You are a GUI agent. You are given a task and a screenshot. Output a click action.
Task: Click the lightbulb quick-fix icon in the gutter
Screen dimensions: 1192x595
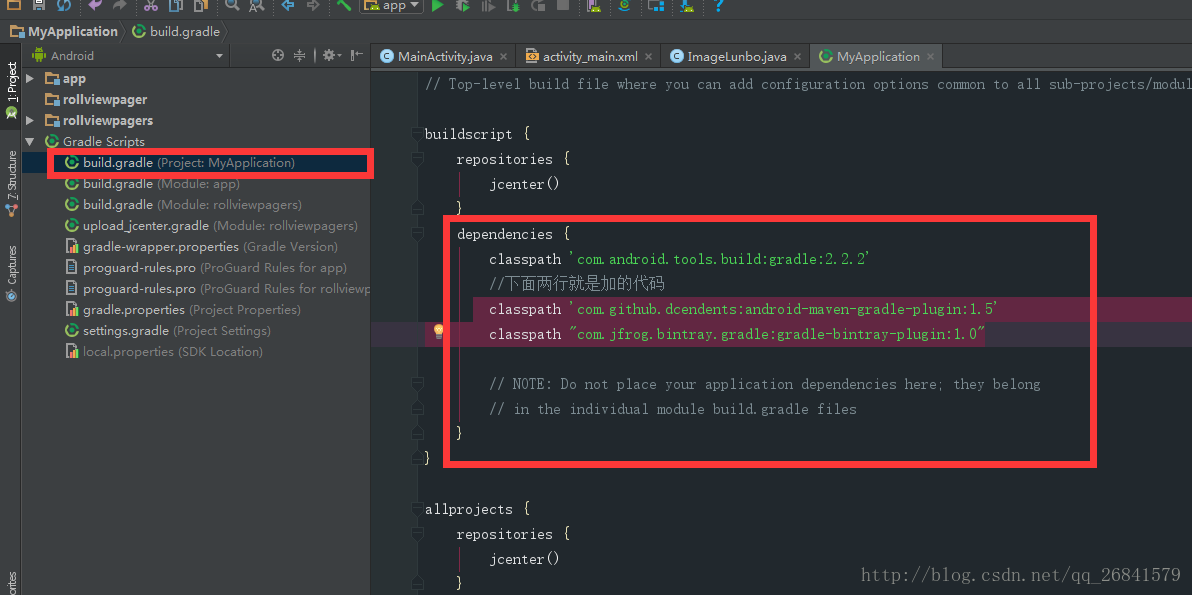pos(438,331)
